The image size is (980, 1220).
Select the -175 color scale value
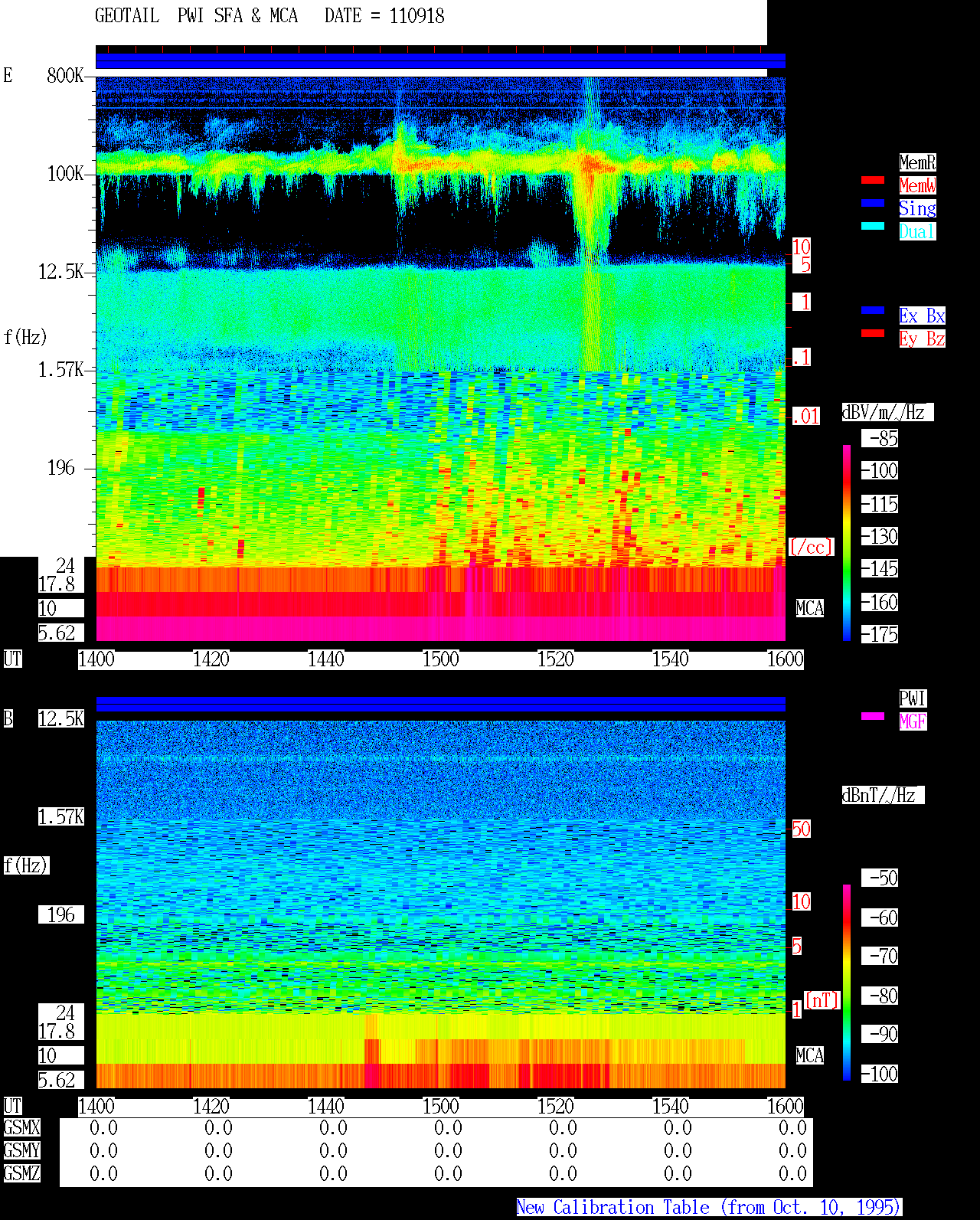(x=880, y=634)
